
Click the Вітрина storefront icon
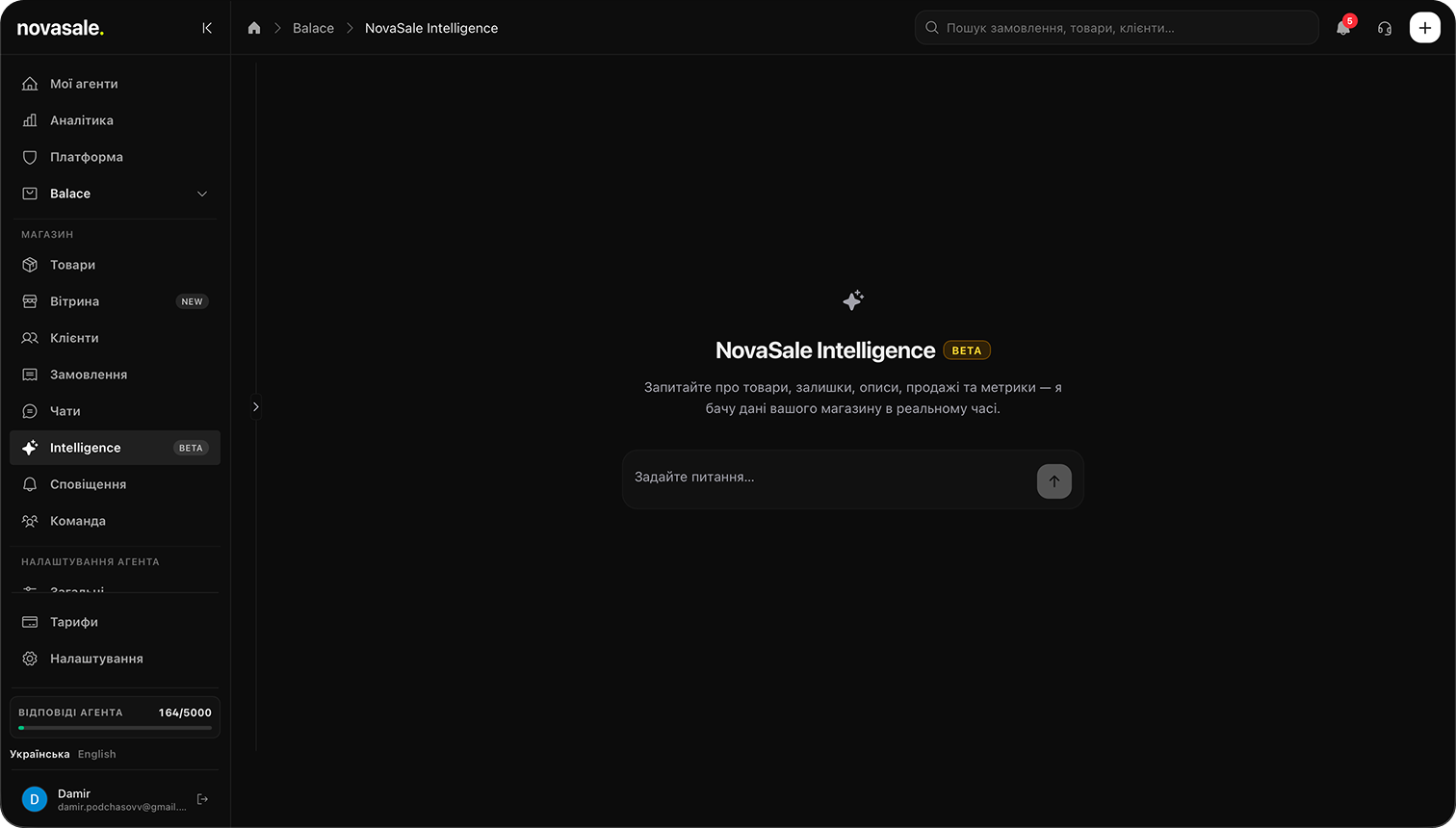(30, 301)
